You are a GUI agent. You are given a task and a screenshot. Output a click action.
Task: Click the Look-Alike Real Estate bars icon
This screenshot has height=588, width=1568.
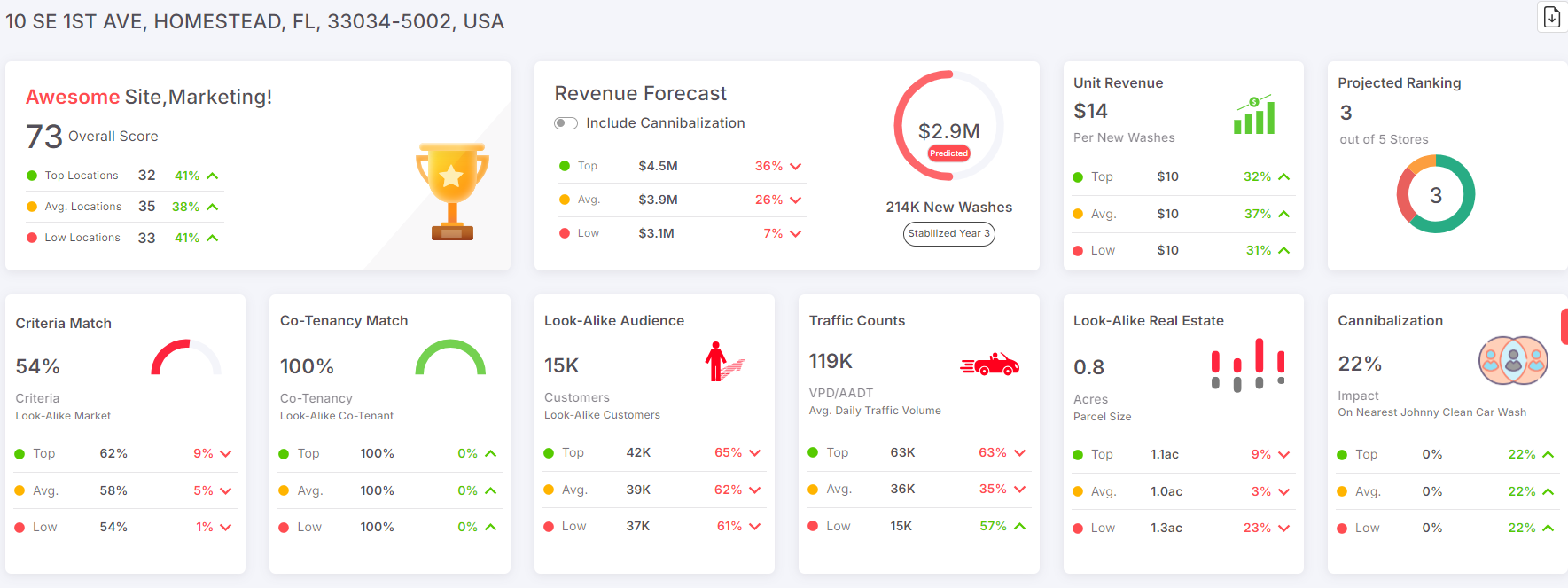(1248, 365)
